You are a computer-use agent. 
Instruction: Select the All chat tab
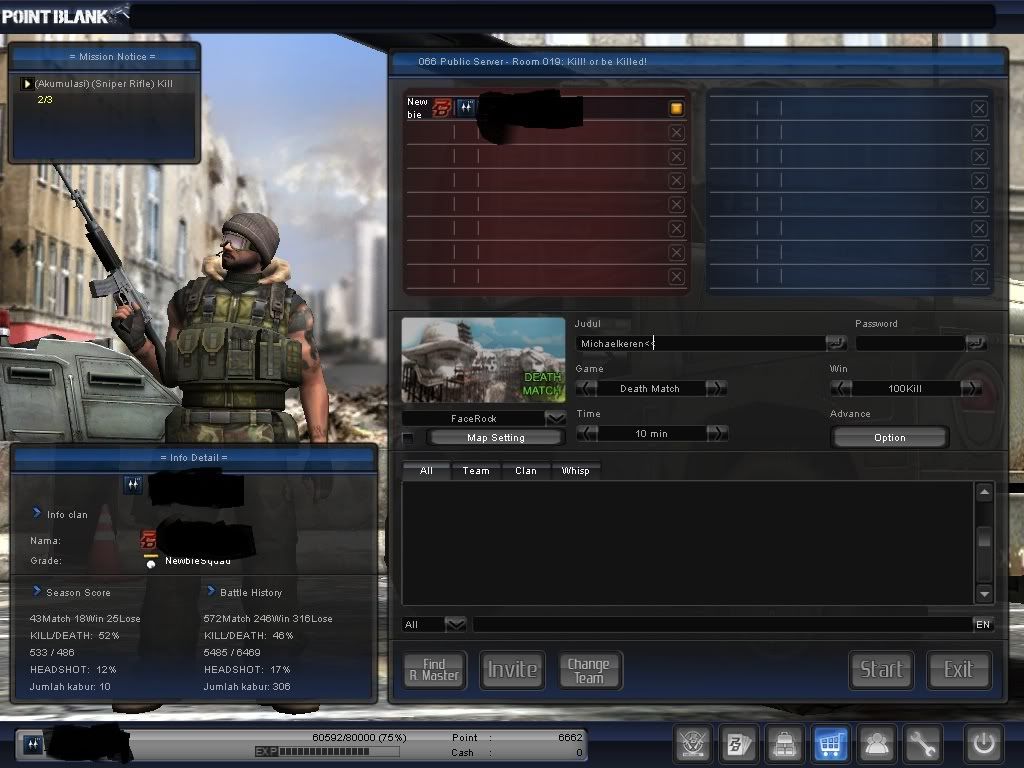pyautogui.click(x=426, y=470)
